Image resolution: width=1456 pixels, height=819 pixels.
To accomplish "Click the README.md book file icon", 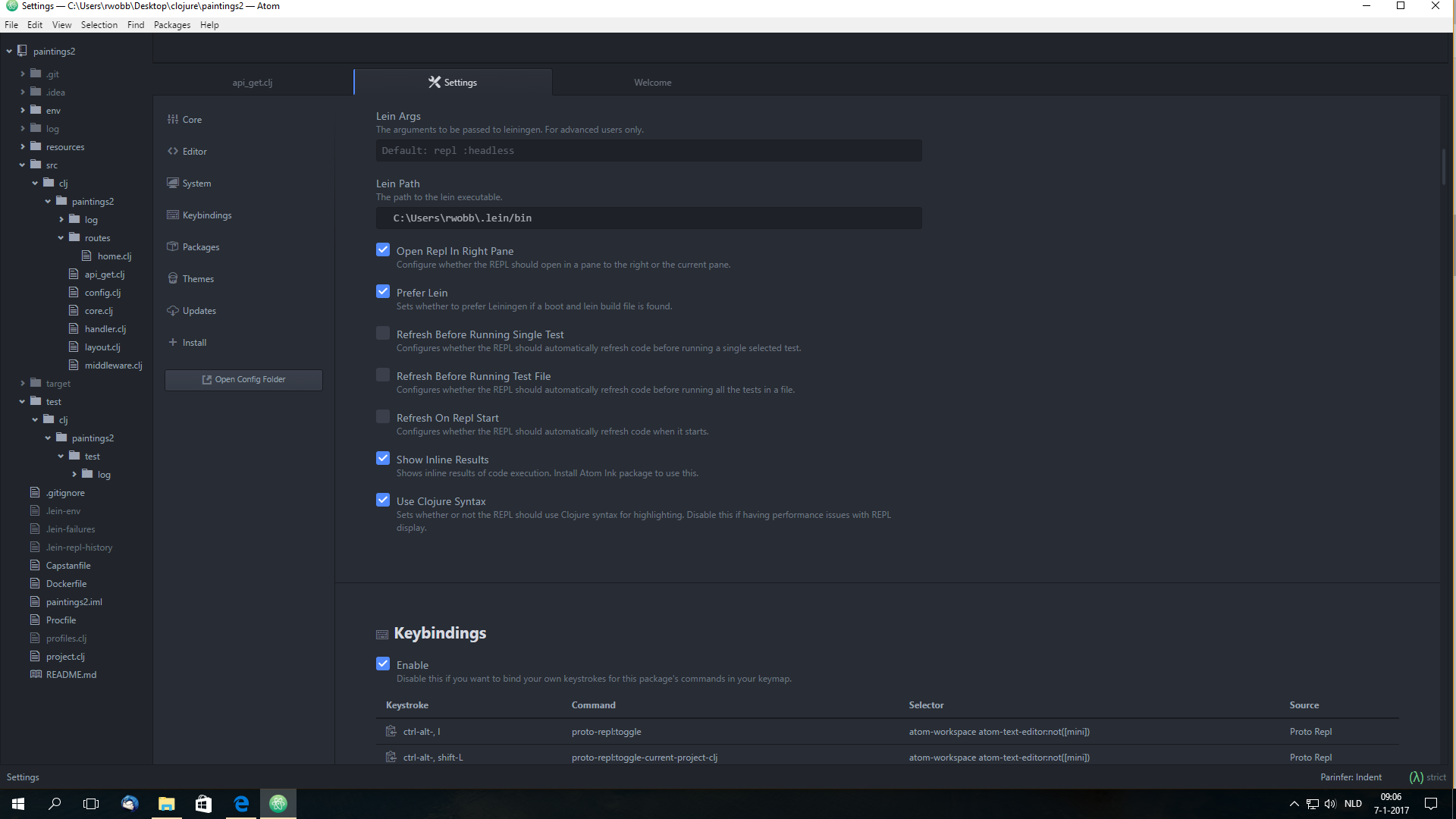I will point(35,674).
